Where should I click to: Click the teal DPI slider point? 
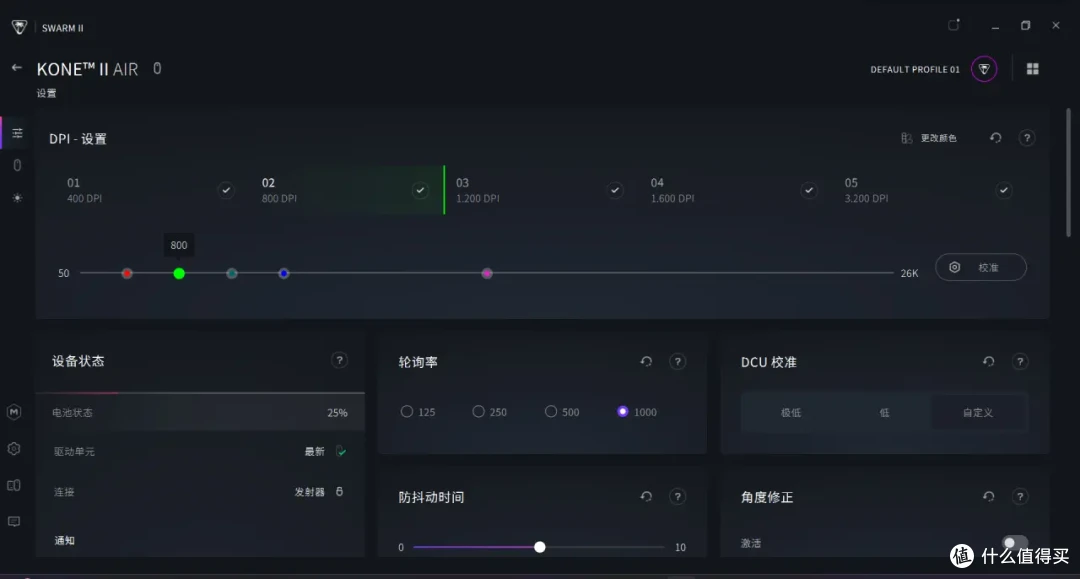coord(231,273)
